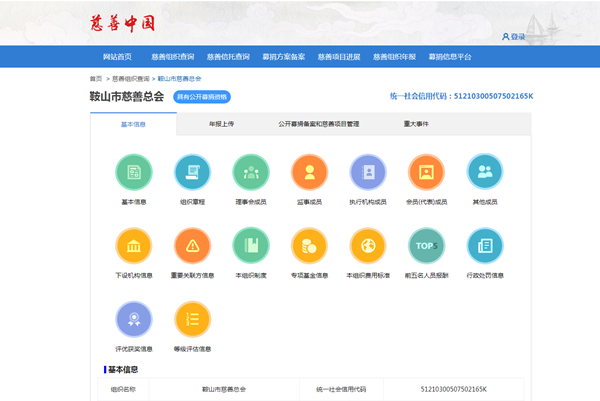
Task: Open the 理事会成员 group icon
Action: click(251, 172)
